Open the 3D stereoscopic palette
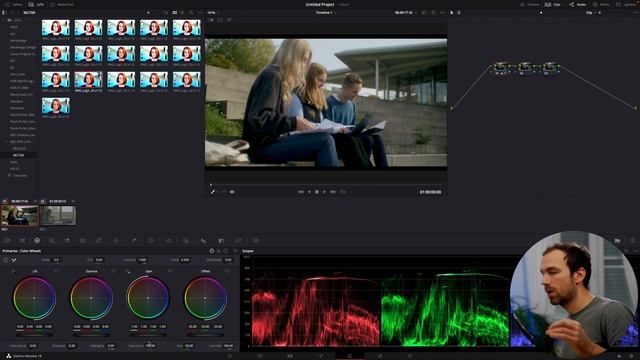 pyautogui.click(x=256, y=241)
